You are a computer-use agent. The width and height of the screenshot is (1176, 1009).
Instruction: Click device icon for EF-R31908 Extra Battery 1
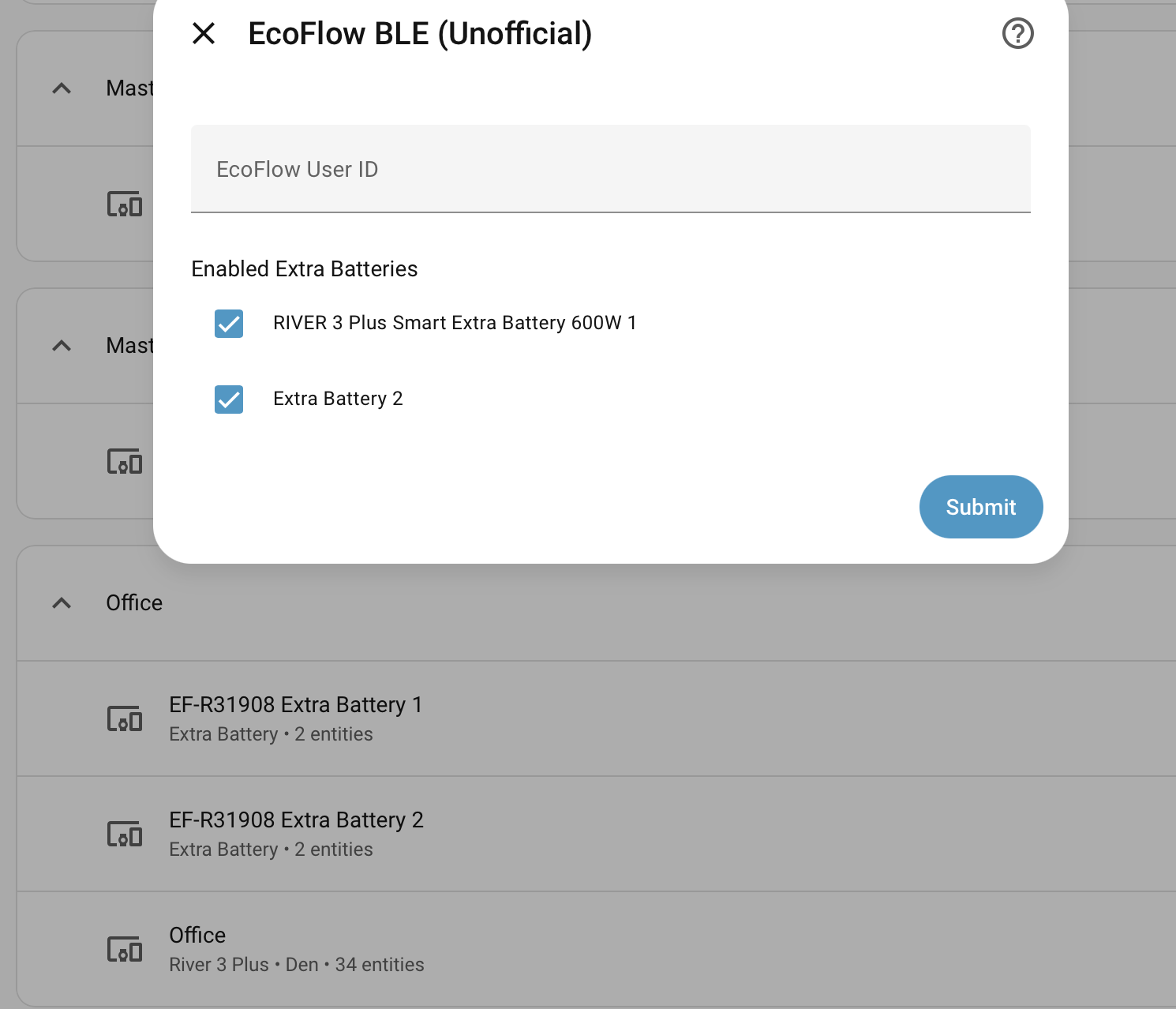(125, 719)
